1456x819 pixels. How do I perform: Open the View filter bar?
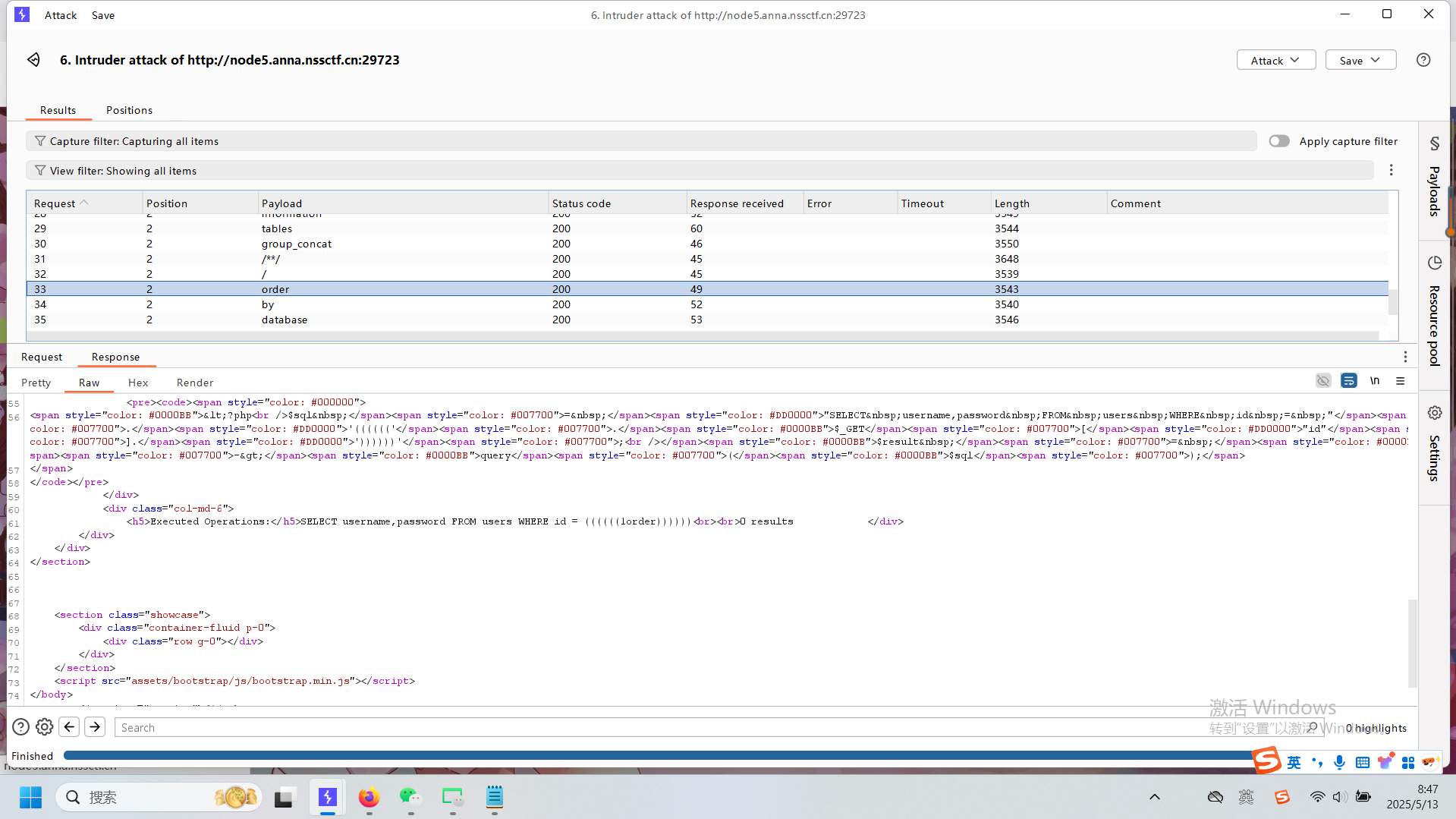tap(700, 171)
